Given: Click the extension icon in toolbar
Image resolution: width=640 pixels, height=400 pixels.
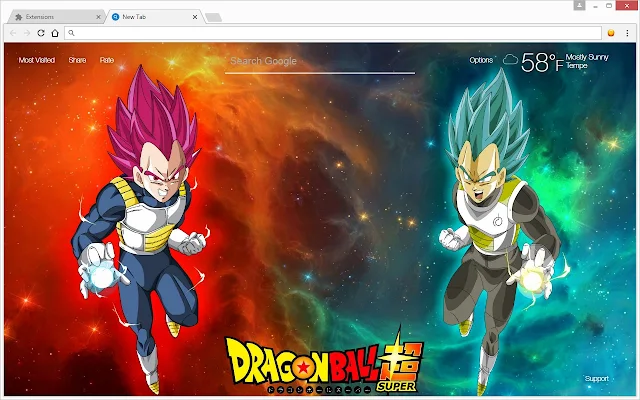Looking at the screenshot, I should click(x=611, y=33).
